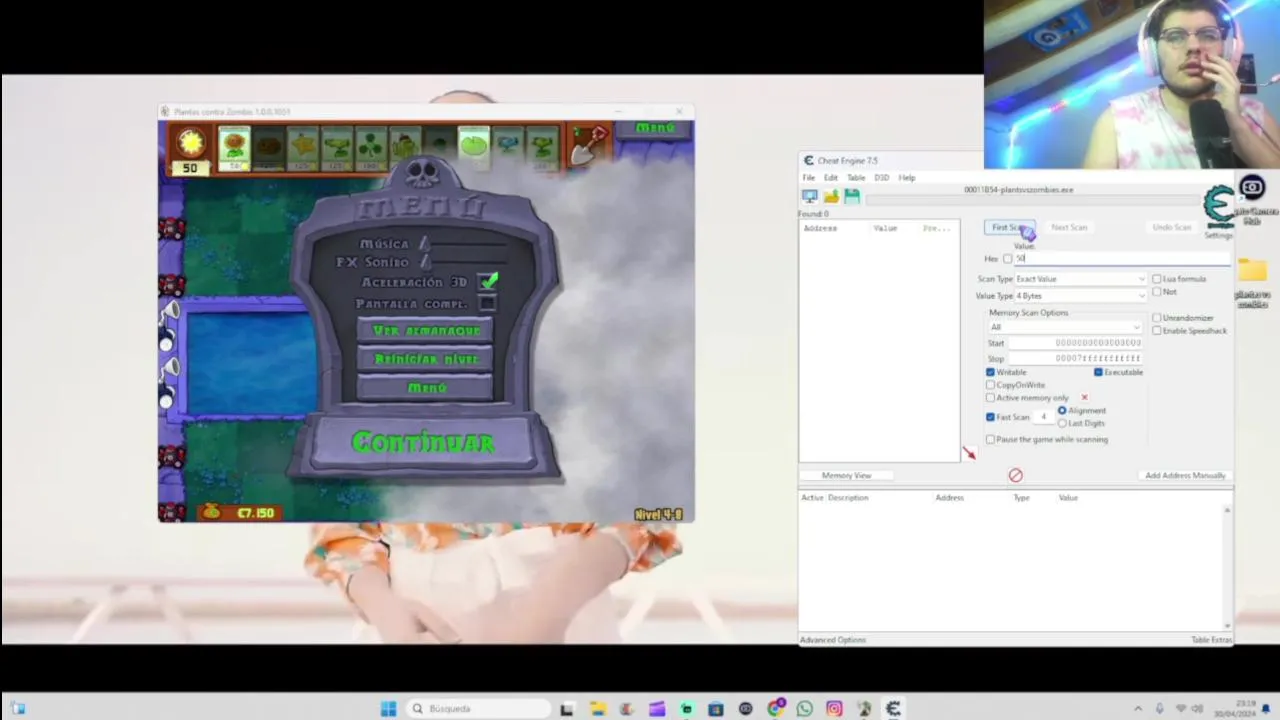Adjust the Música volume slider
1280x720 pixels.
[x=465, y=243]
